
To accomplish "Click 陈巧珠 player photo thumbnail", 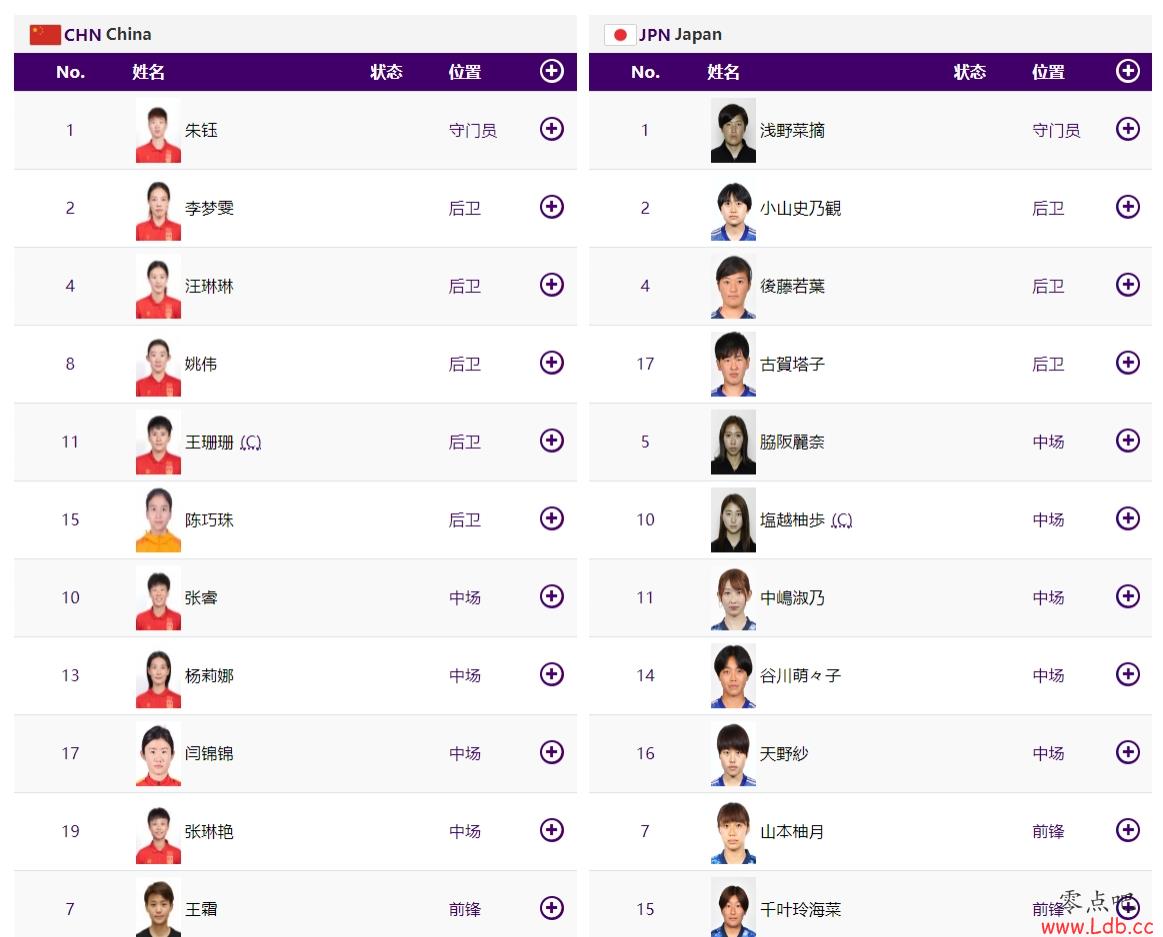I will tap(158, 520).
